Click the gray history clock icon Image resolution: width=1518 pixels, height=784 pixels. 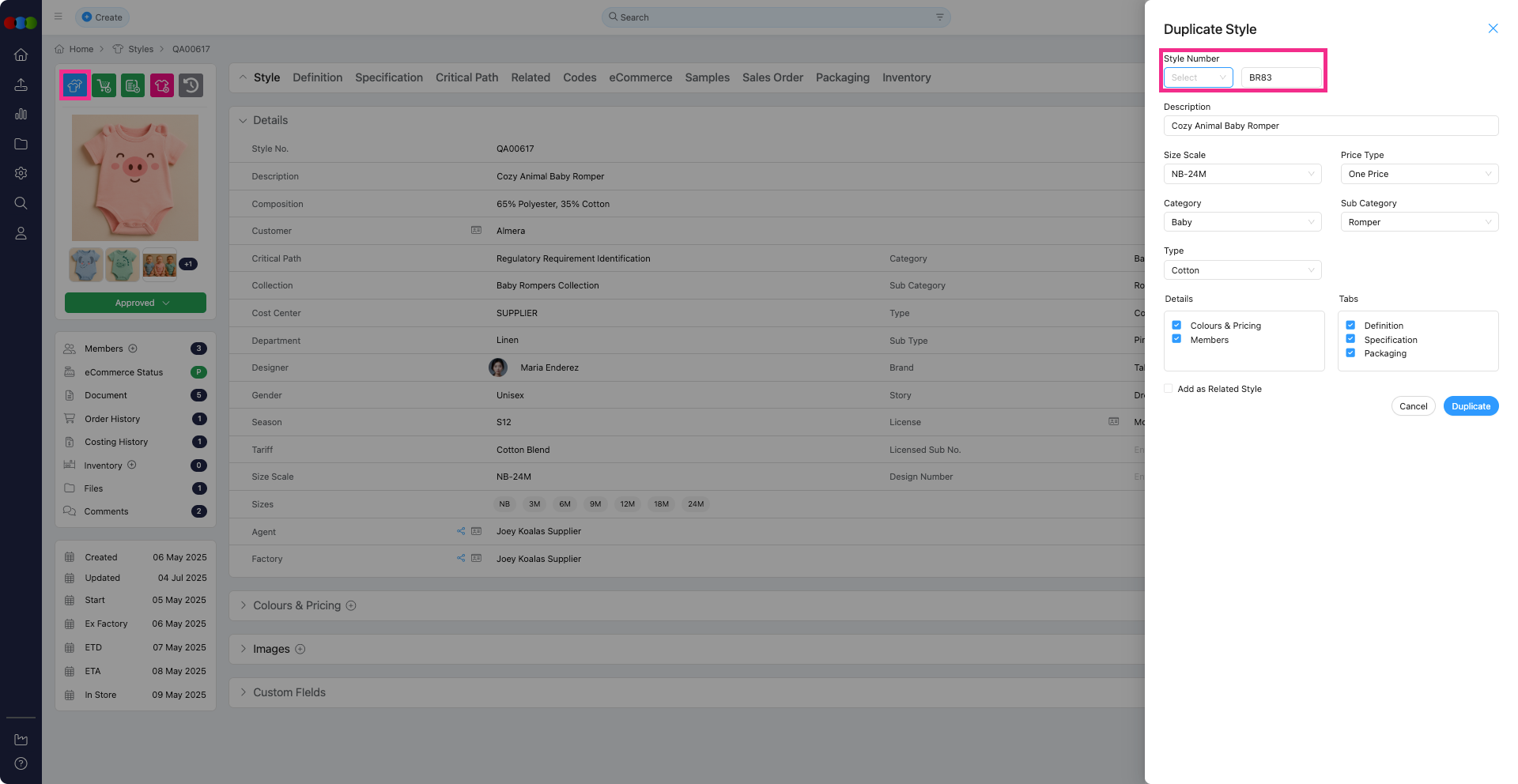(x=191, y=85)
